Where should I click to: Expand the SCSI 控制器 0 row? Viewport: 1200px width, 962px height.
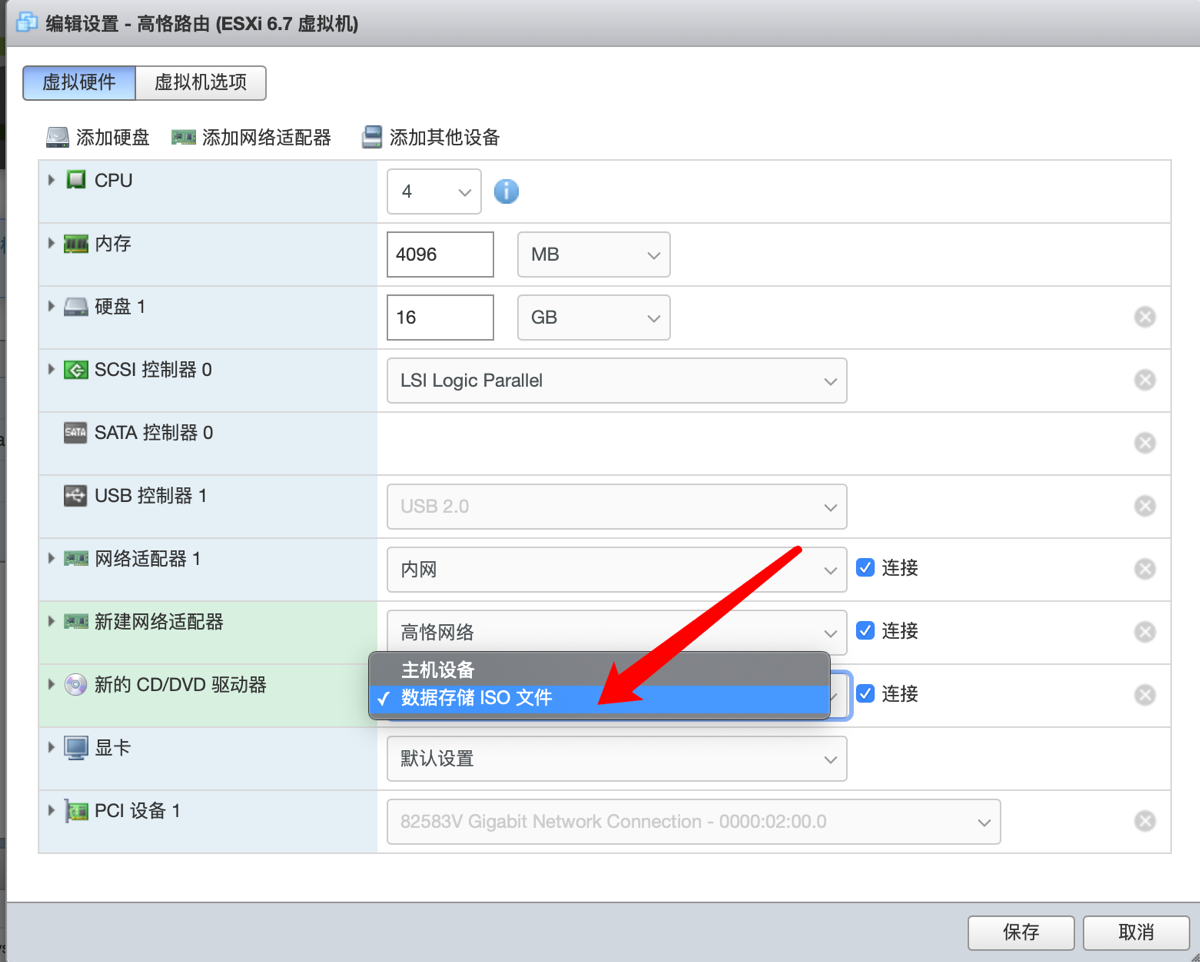click(52, 369)
